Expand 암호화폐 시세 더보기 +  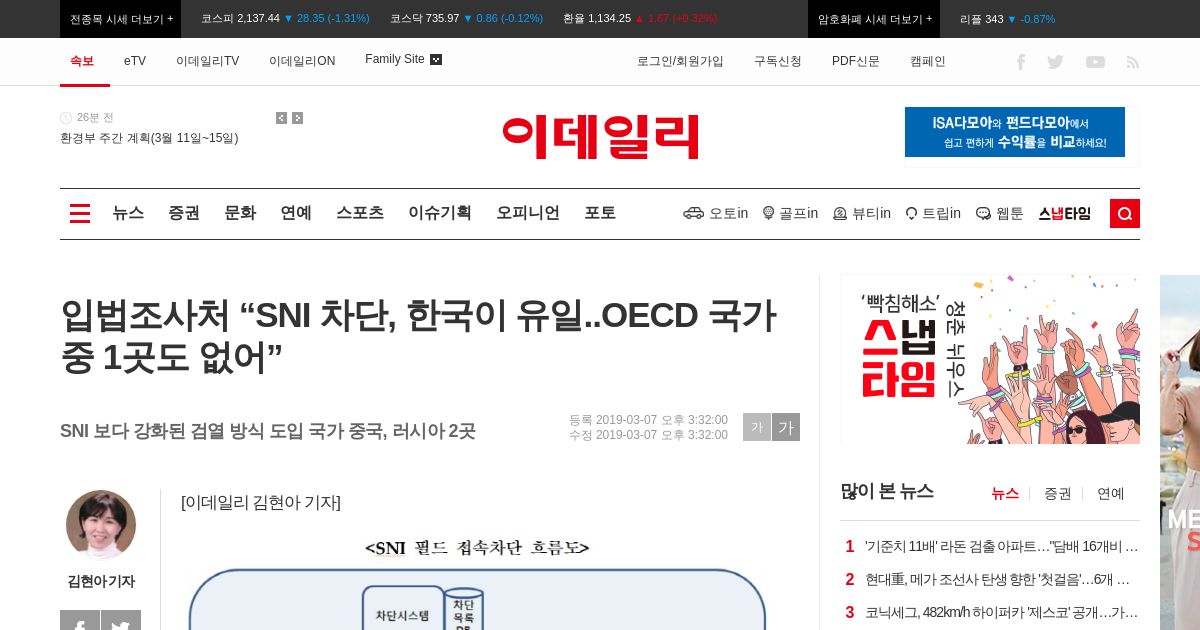[875, 19]
